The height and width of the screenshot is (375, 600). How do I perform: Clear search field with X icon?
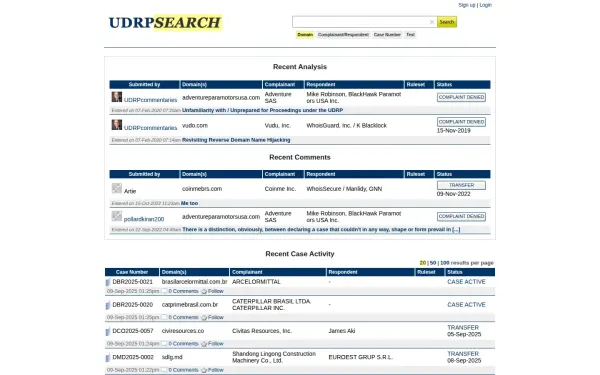click(432, 22)
